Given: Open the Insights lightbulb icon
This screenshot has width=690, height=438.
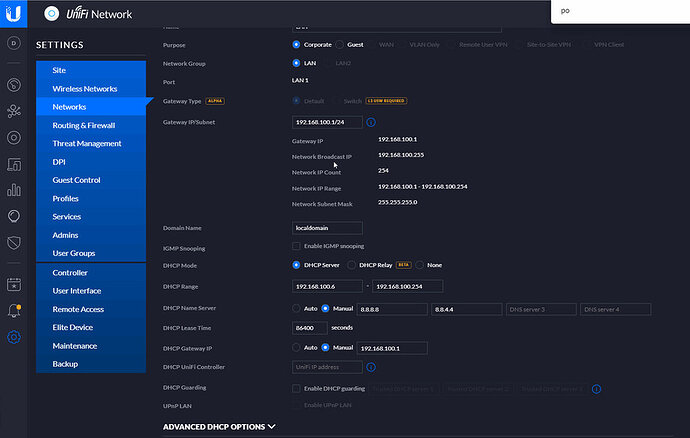Looking at the screenshot, I should coord(14,216).
